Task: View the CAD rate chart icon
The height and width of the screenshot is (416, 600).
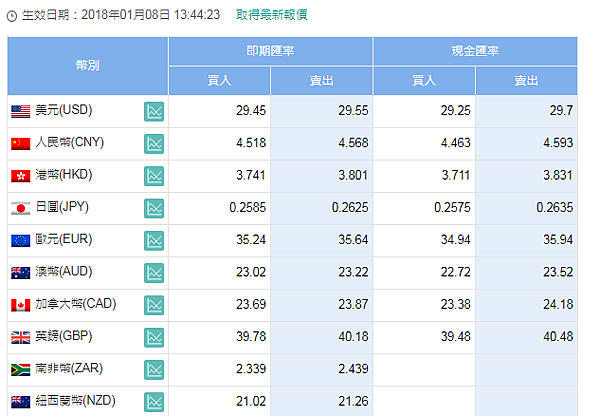Action: (x=154, y=305)
